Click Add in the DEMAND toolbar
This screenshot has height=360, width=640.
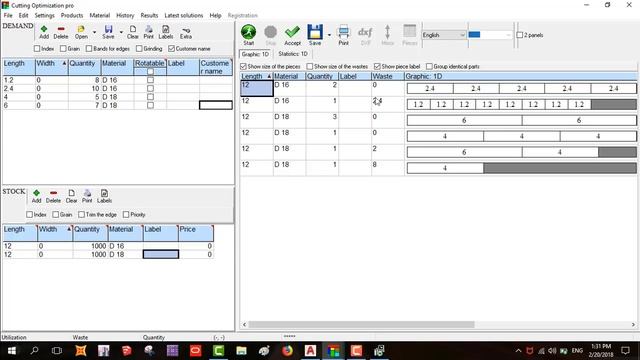(44, 32)
